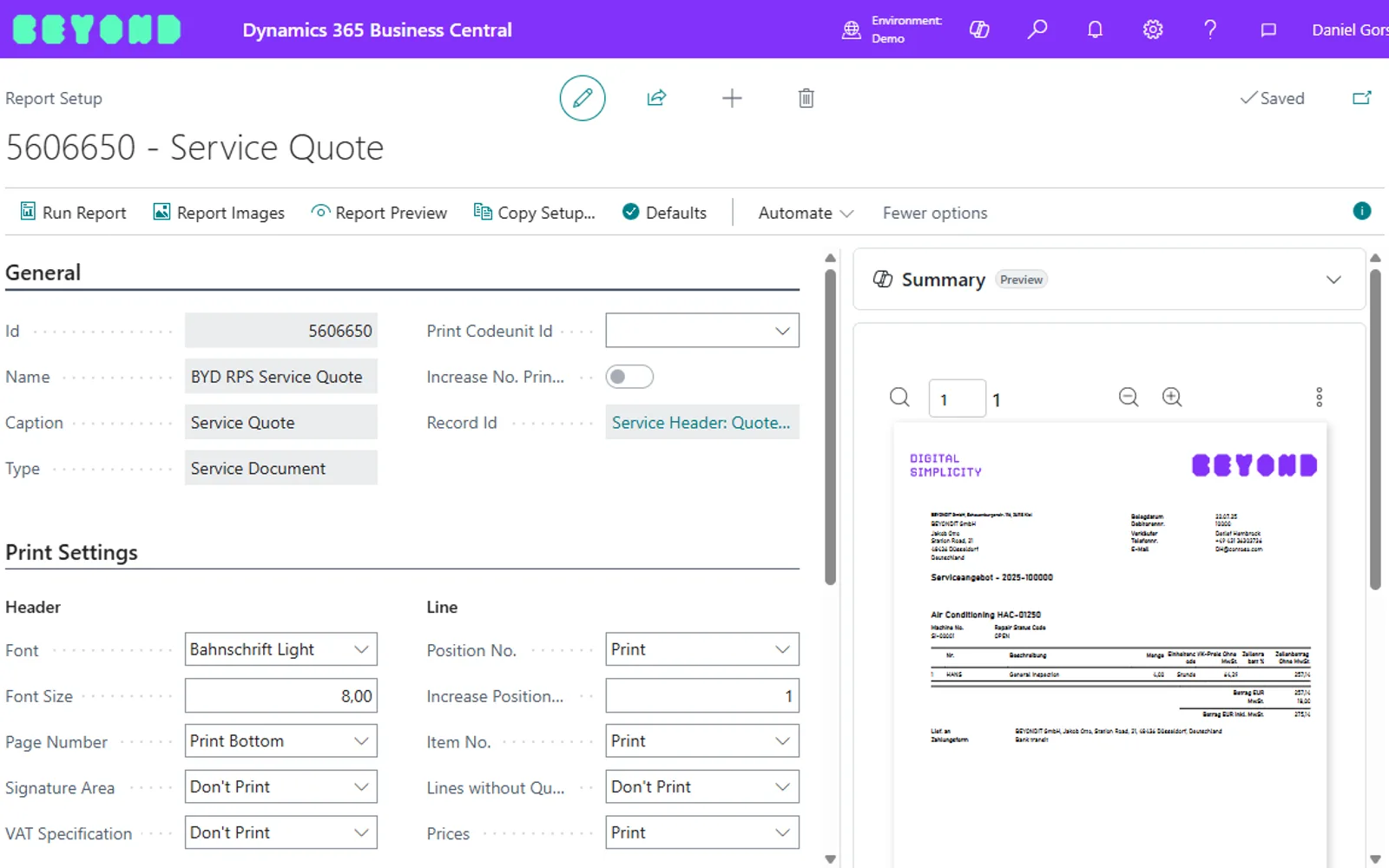This screenshot has height=868, width=1389.
Task: Open the help question mark
Action: click(1210, 30)
